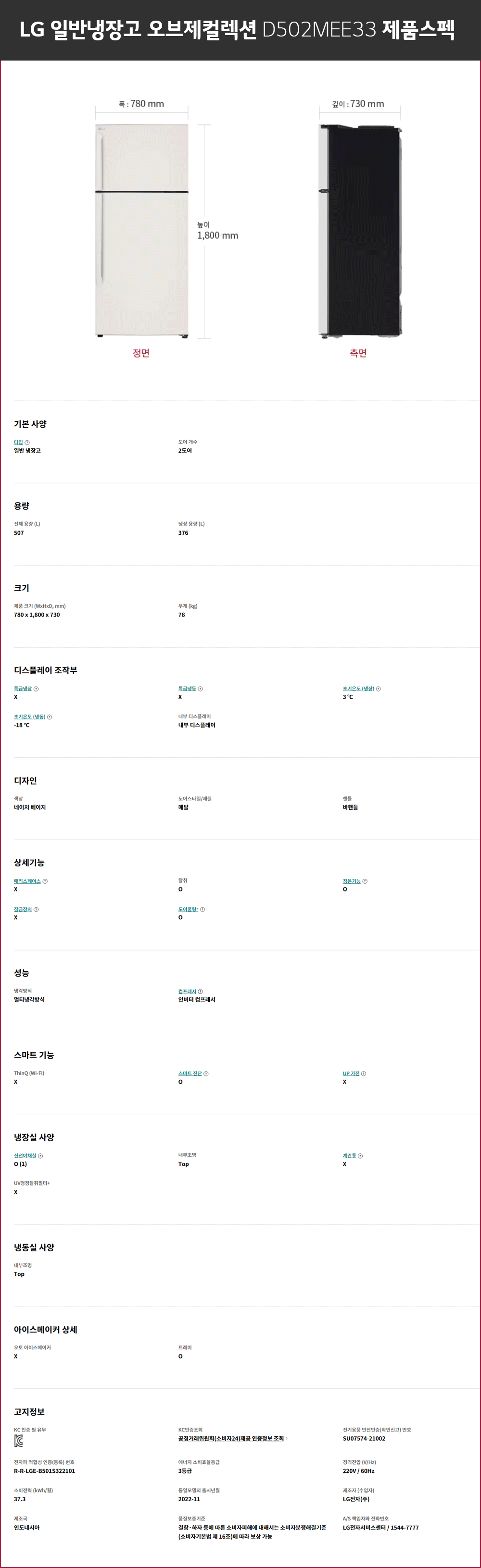Show the help icon for 도어쿨링+
481x1568 pixels.
tap(203, 909)
